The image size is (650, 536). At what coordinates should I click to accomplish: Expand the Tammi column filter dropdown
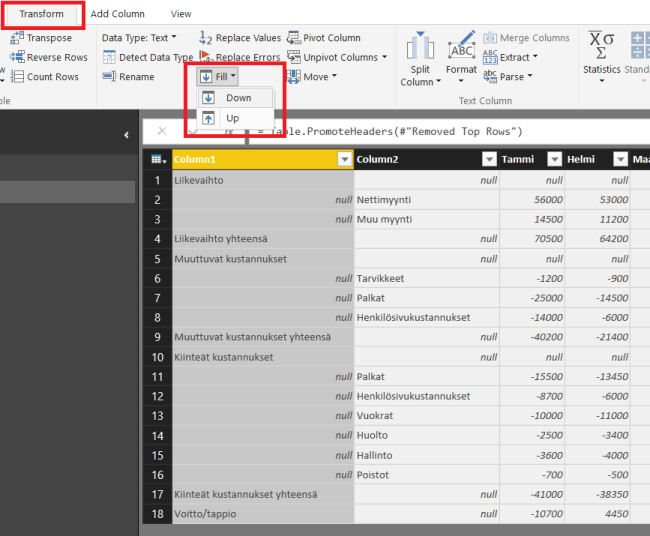554,159
